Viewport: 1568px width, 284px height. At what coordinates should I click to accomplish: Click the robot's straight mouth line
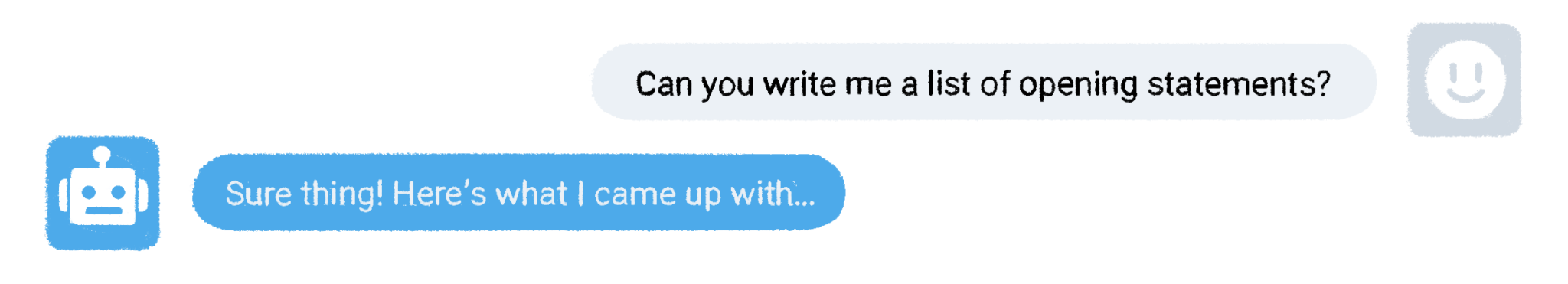pos(104,211)
